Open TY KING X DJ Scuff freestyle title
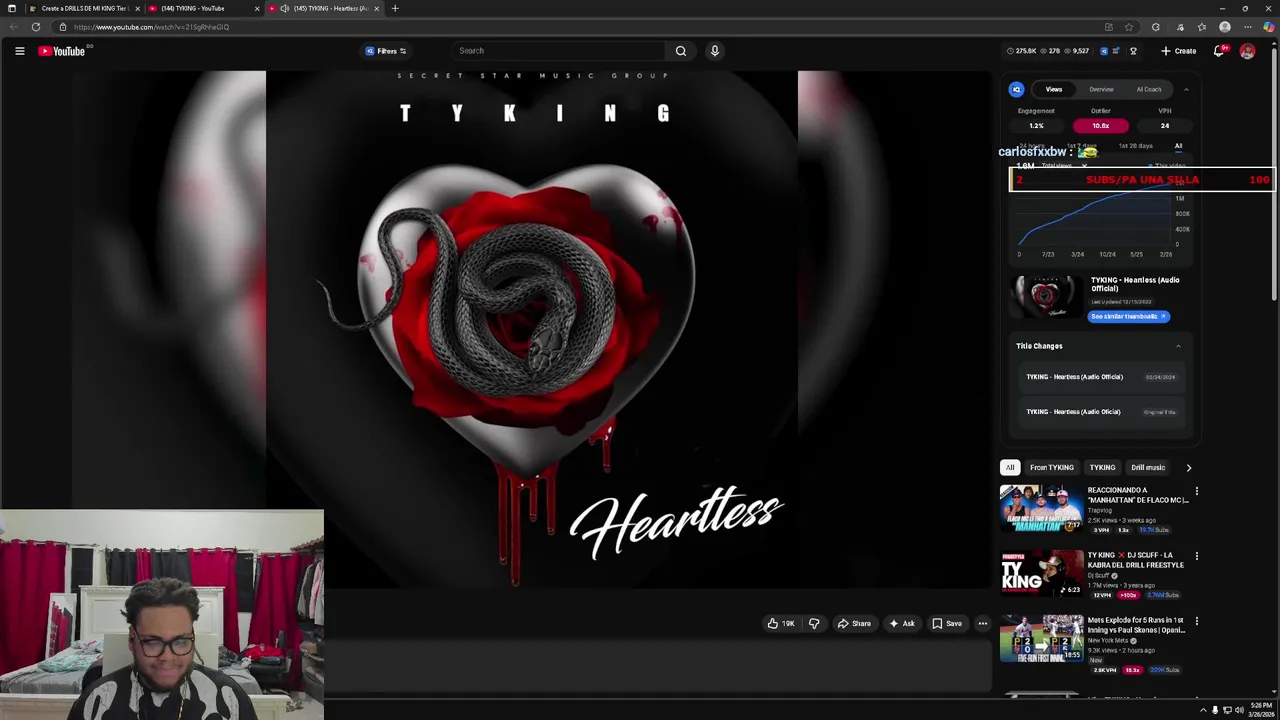 pos(1135,560)
